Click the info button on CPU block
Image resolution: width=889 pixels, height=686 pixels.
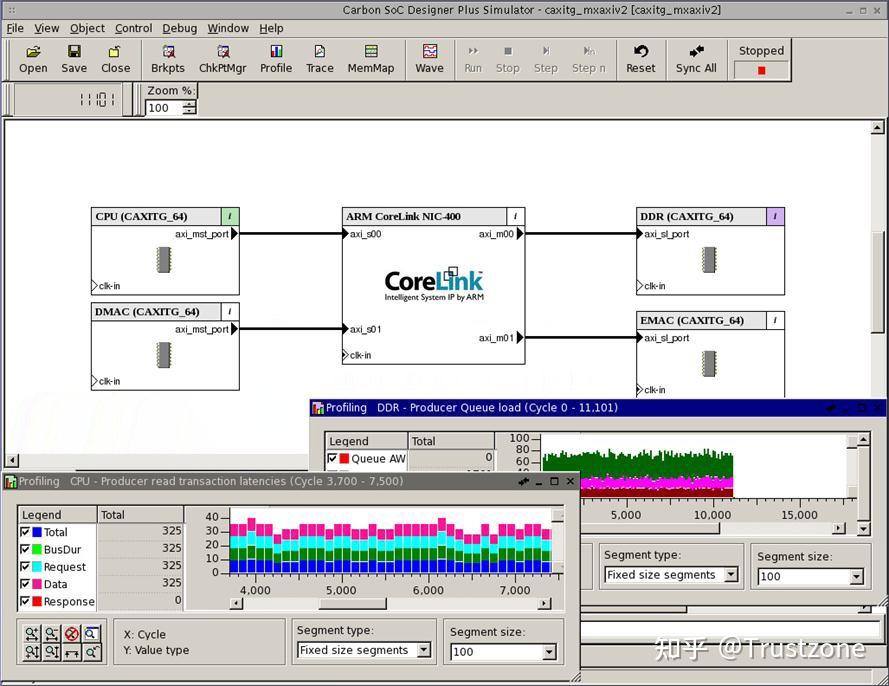230,216
